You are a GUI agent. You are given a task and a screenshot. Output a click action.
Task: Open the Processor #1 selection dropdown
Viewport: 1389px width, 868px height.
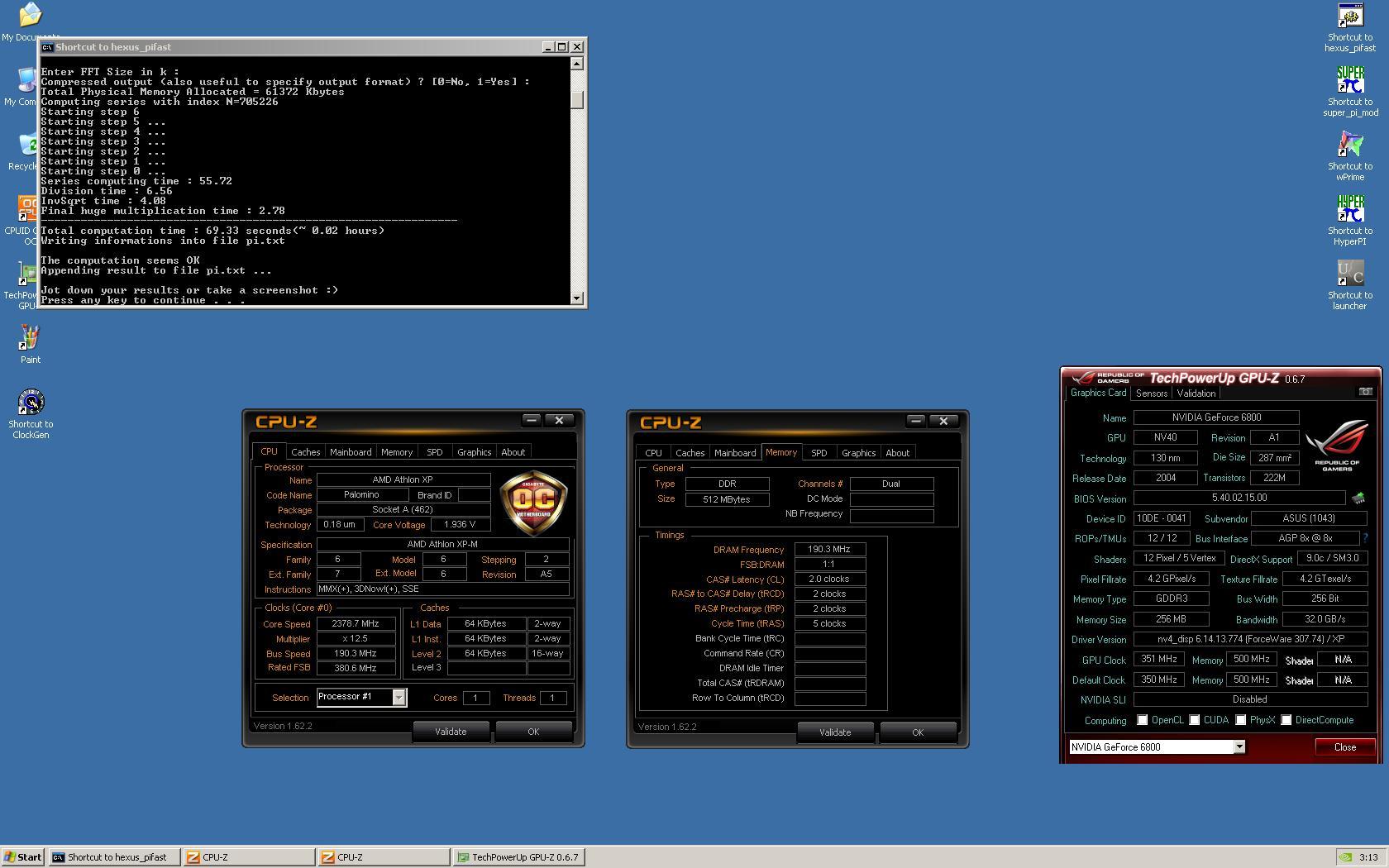[399, 698]
